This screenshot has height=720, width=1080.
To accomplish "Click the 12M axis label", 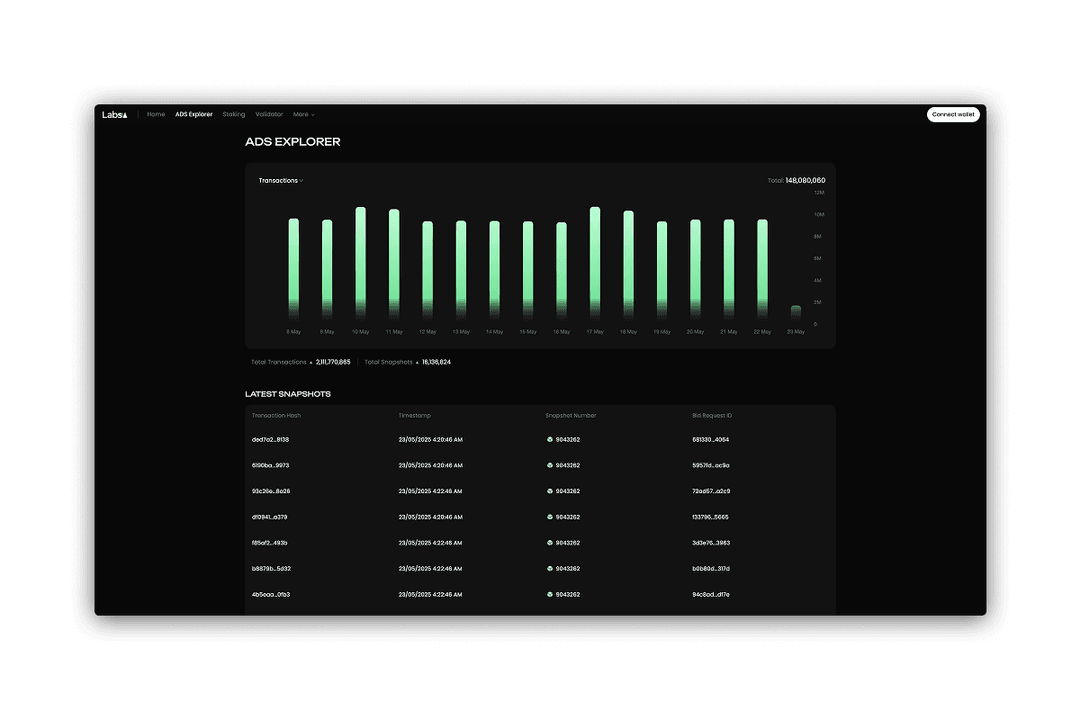I will (819, 193).
